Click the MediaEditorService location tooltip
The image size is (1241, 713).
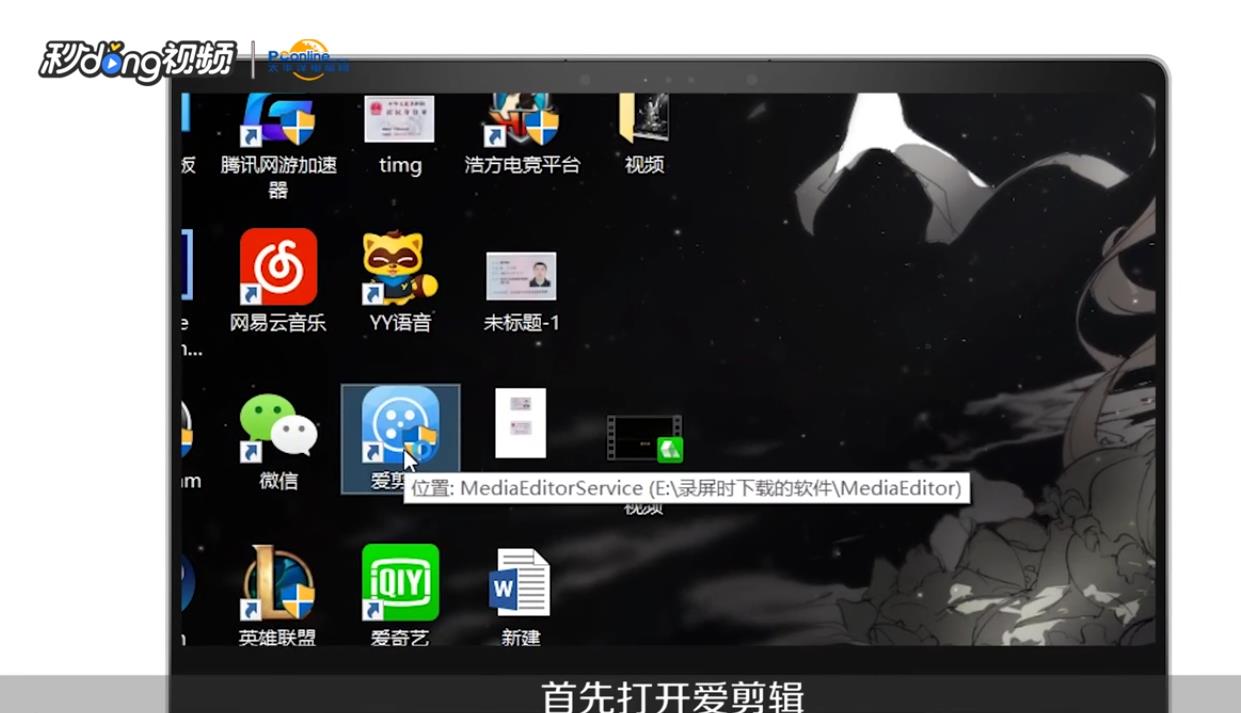tap(686, 488)
